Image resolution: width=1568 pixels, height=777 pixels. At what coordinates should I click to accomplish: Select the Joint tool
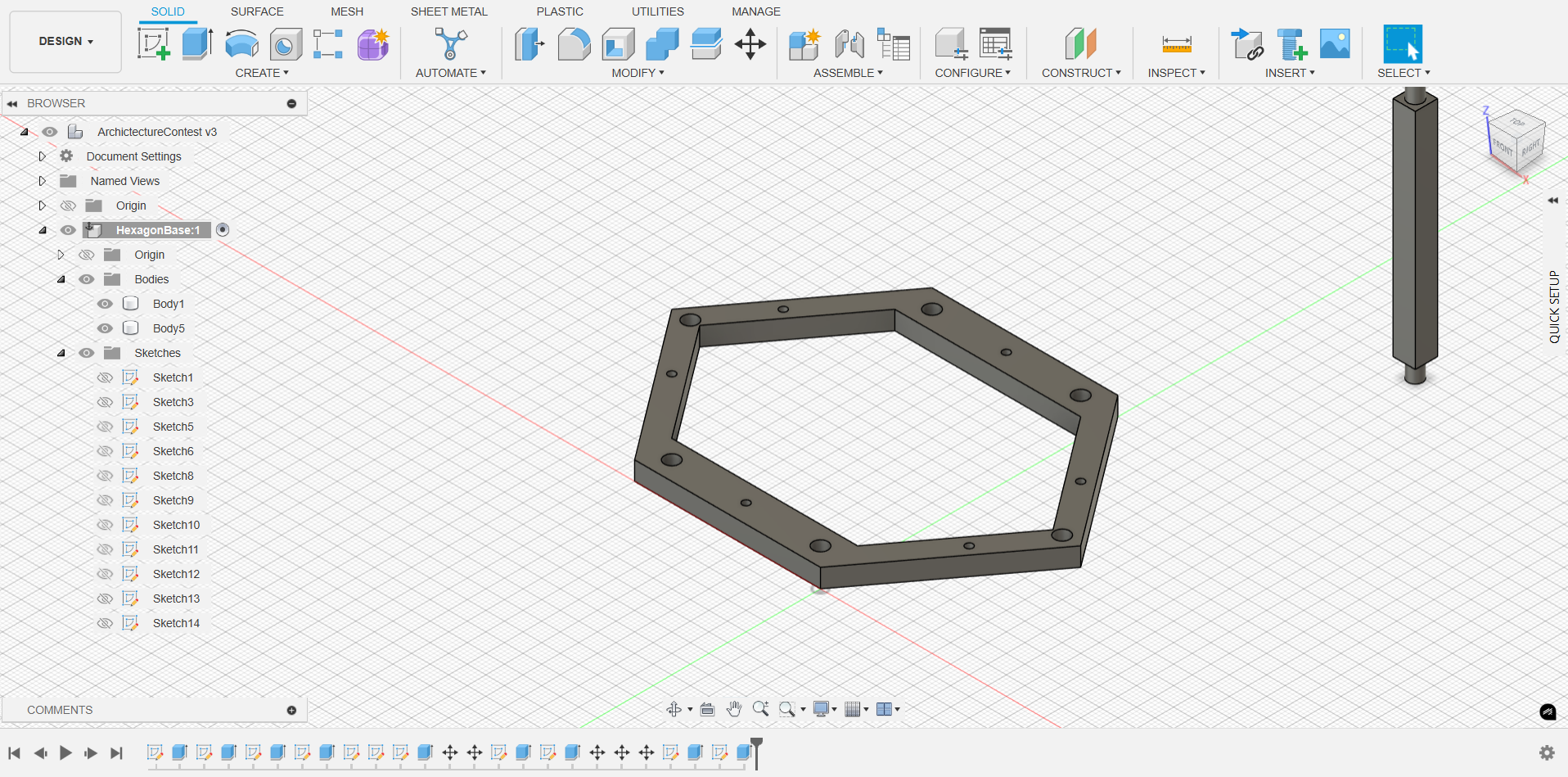point(849,44)
